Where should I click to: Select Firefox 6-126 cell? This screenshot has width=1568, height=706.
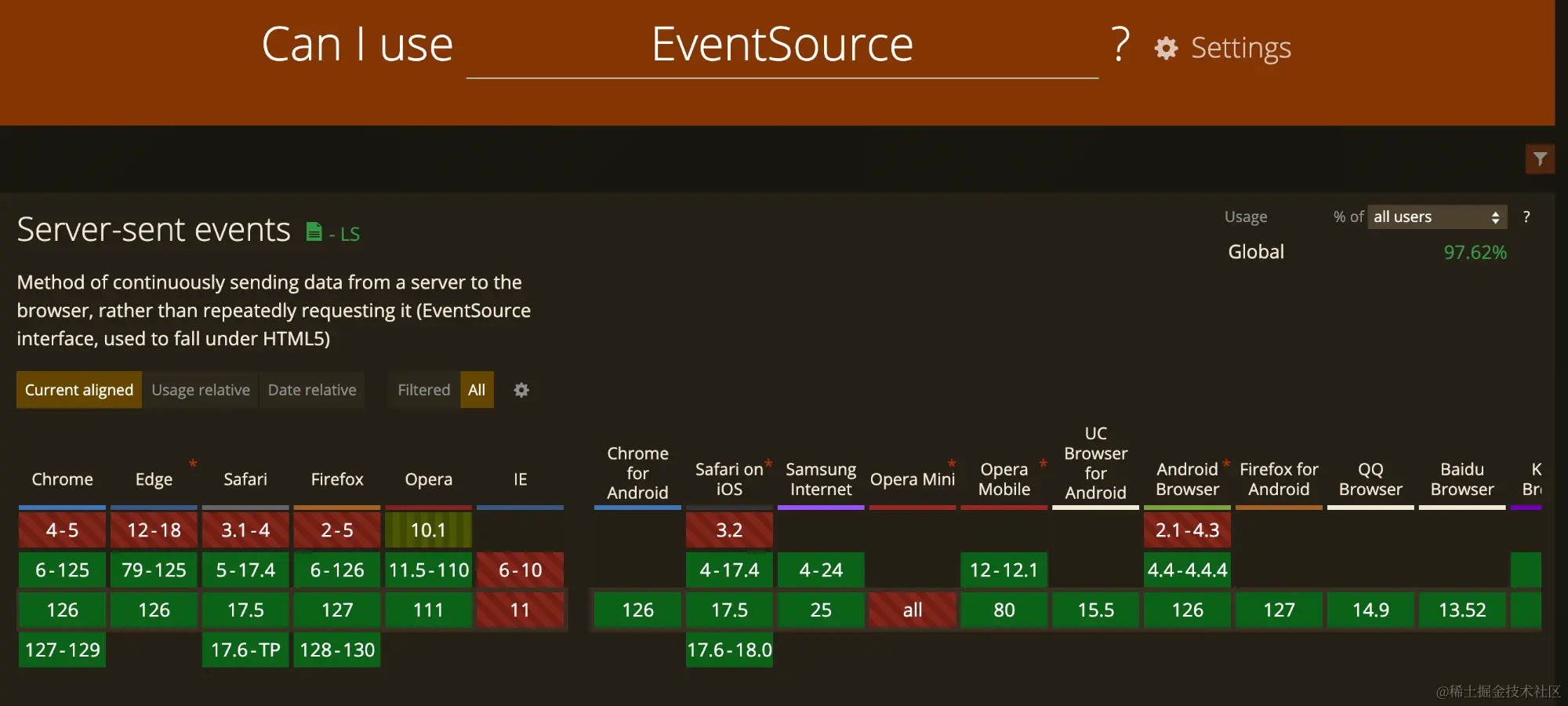[337, 570]
